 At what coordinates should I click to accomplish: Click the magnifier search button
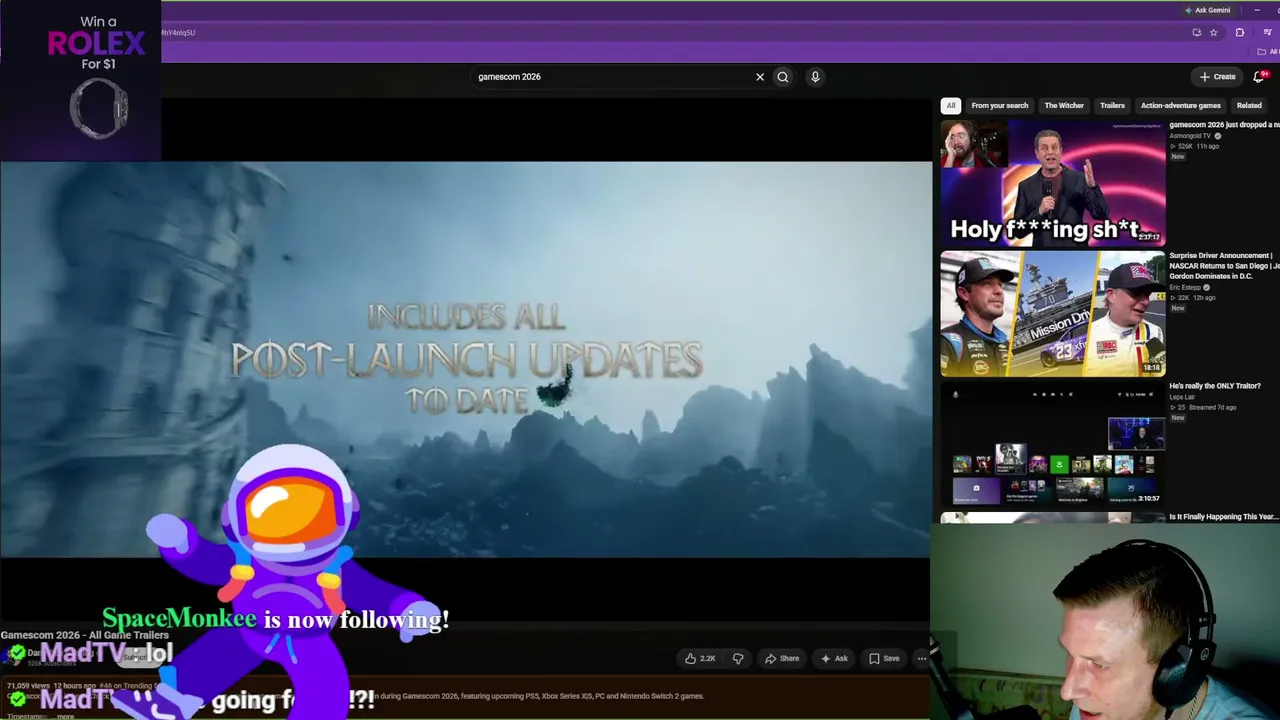(783, 77)
